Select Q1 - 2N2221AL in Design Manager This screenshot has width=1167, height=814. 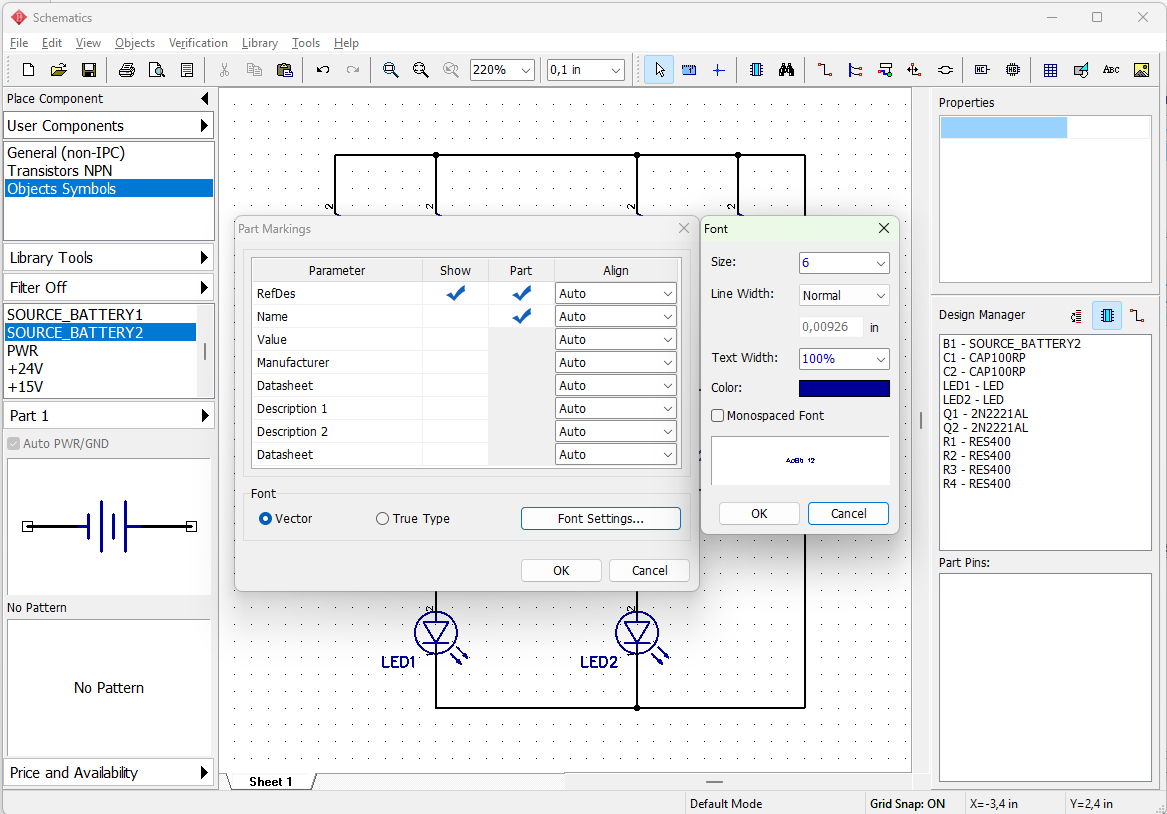pyautogui.click(x=985, y=414)
